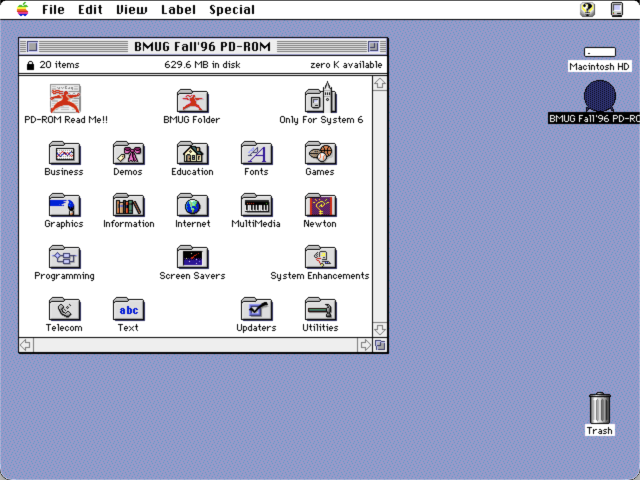The height and width of the screenshot is (480, 640).
Task: Select the BMUG Fall'96 PD-ROM disc desktop icon
Action: [x=600, y=96]
